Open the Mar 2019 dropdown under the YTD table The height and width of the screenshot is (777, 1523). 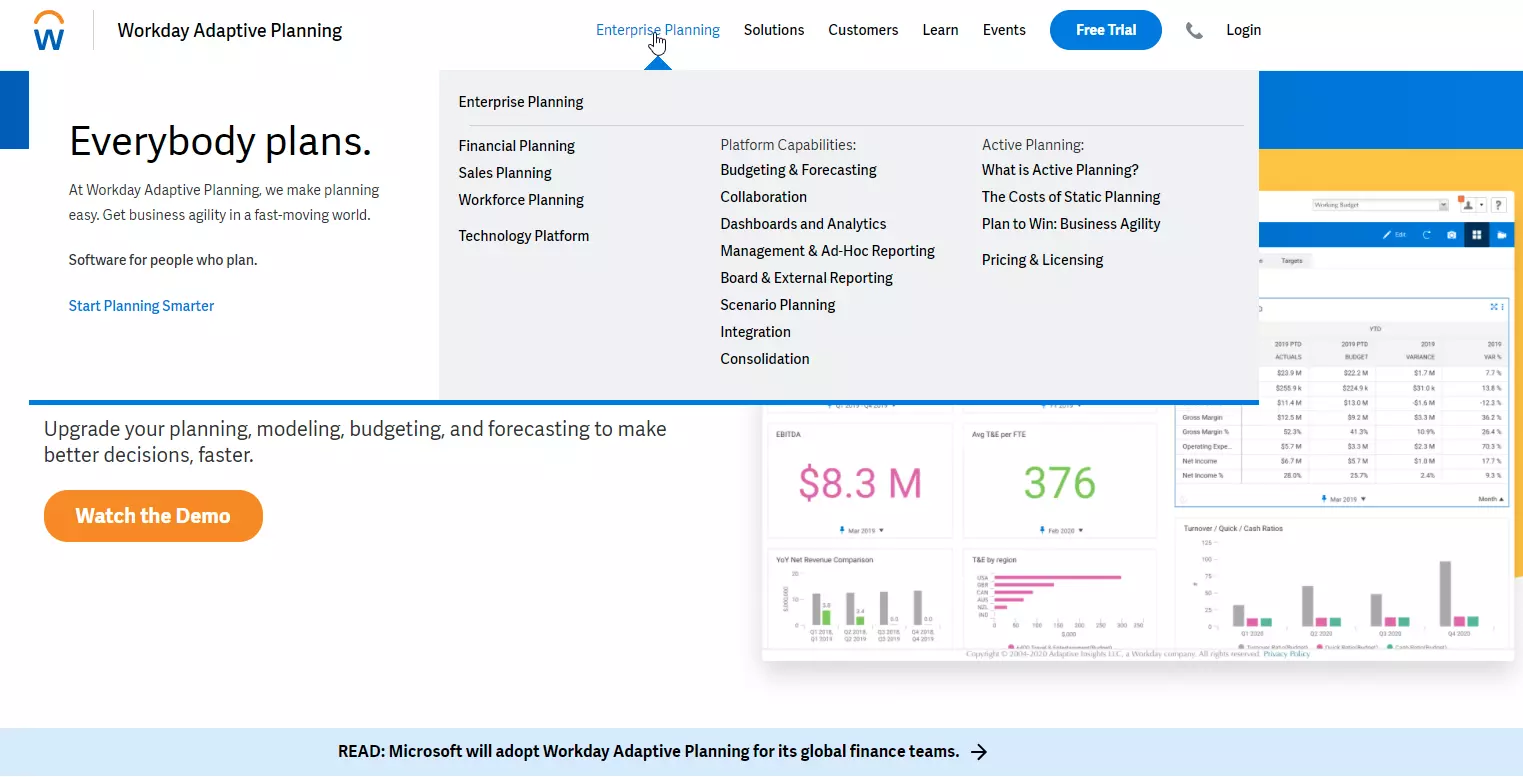pyautogui.click(x=1343, y=498)
